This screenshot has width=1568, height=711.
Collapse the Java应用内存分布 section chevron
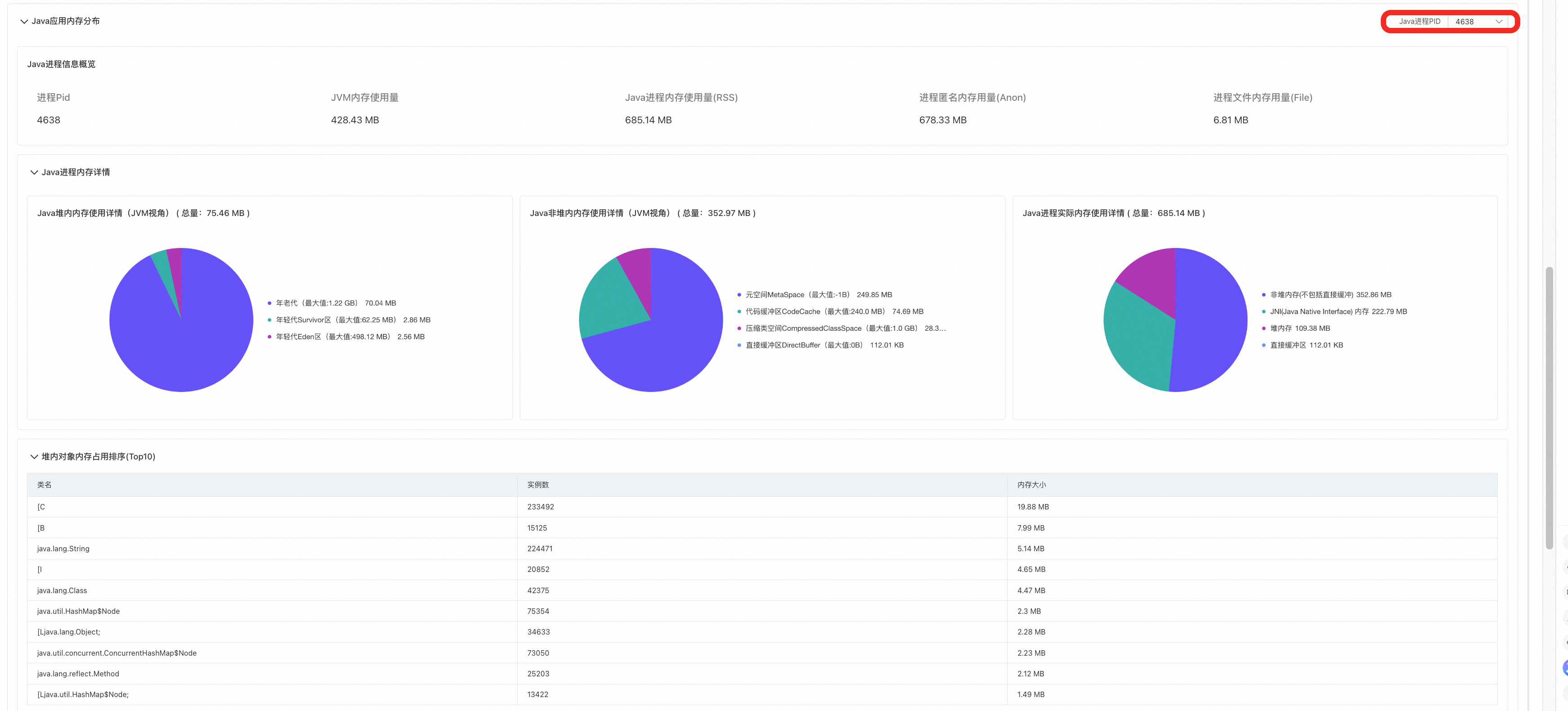[x=24, y=21]
